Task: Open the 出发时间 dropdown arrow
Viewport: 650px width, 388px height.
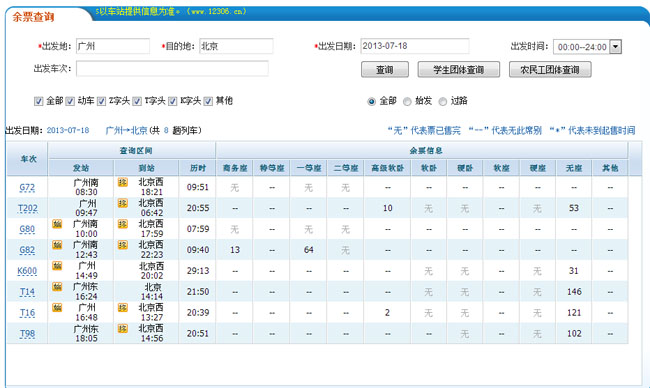Action: [616, 47]
